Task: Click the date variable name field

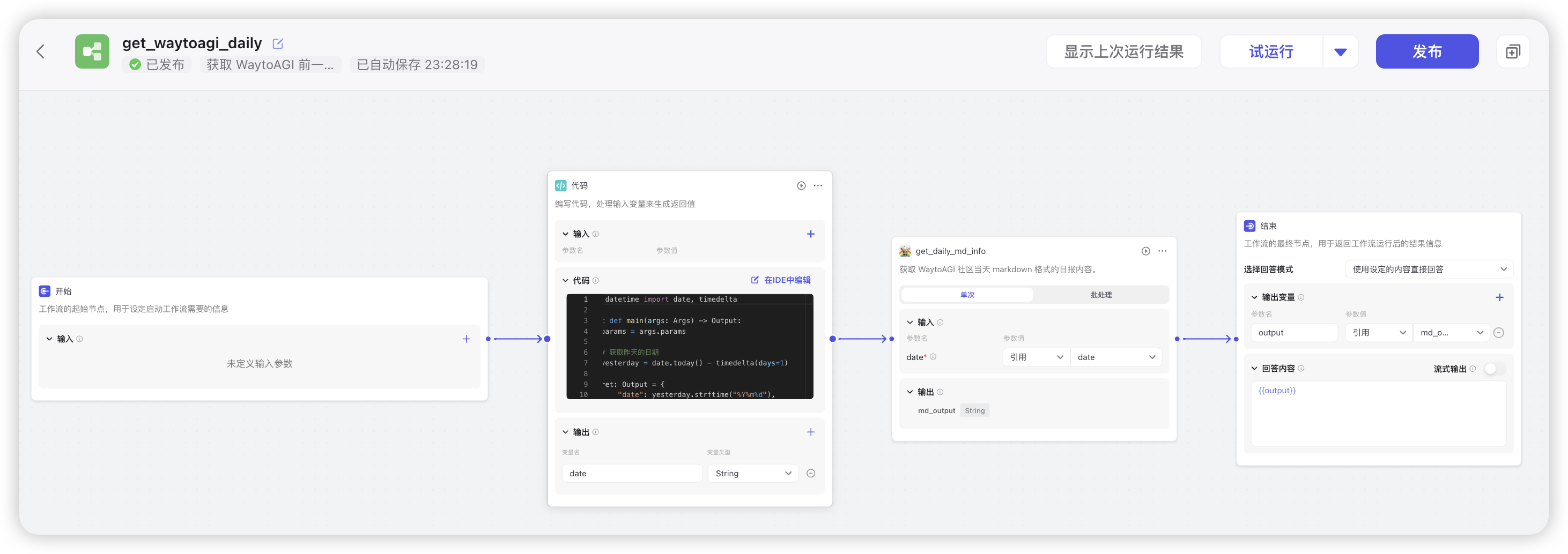Action: (632, 474)
